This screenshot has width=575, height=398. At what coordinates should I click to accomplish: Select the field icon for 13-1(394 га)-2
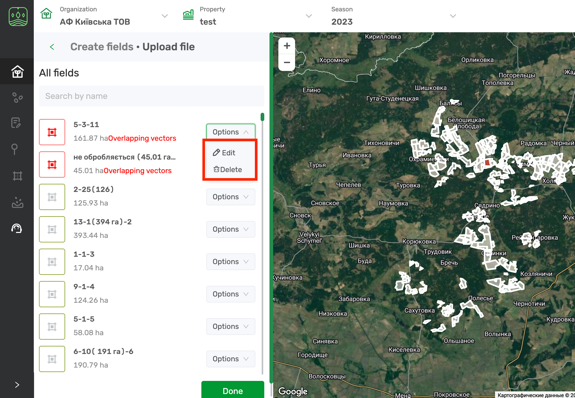tap(52, 229)
